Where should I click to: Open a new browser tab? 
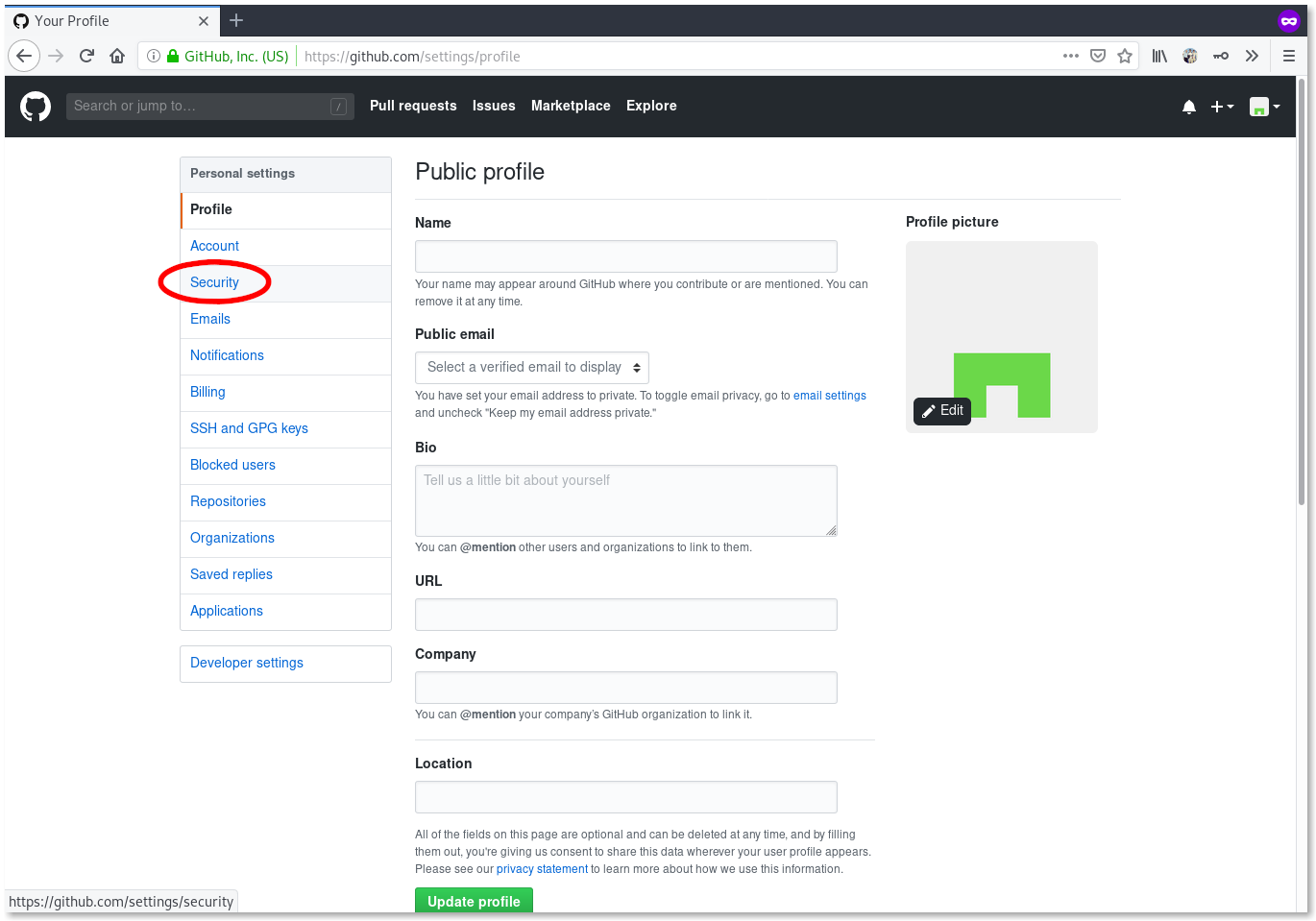[x=236, y=20]
